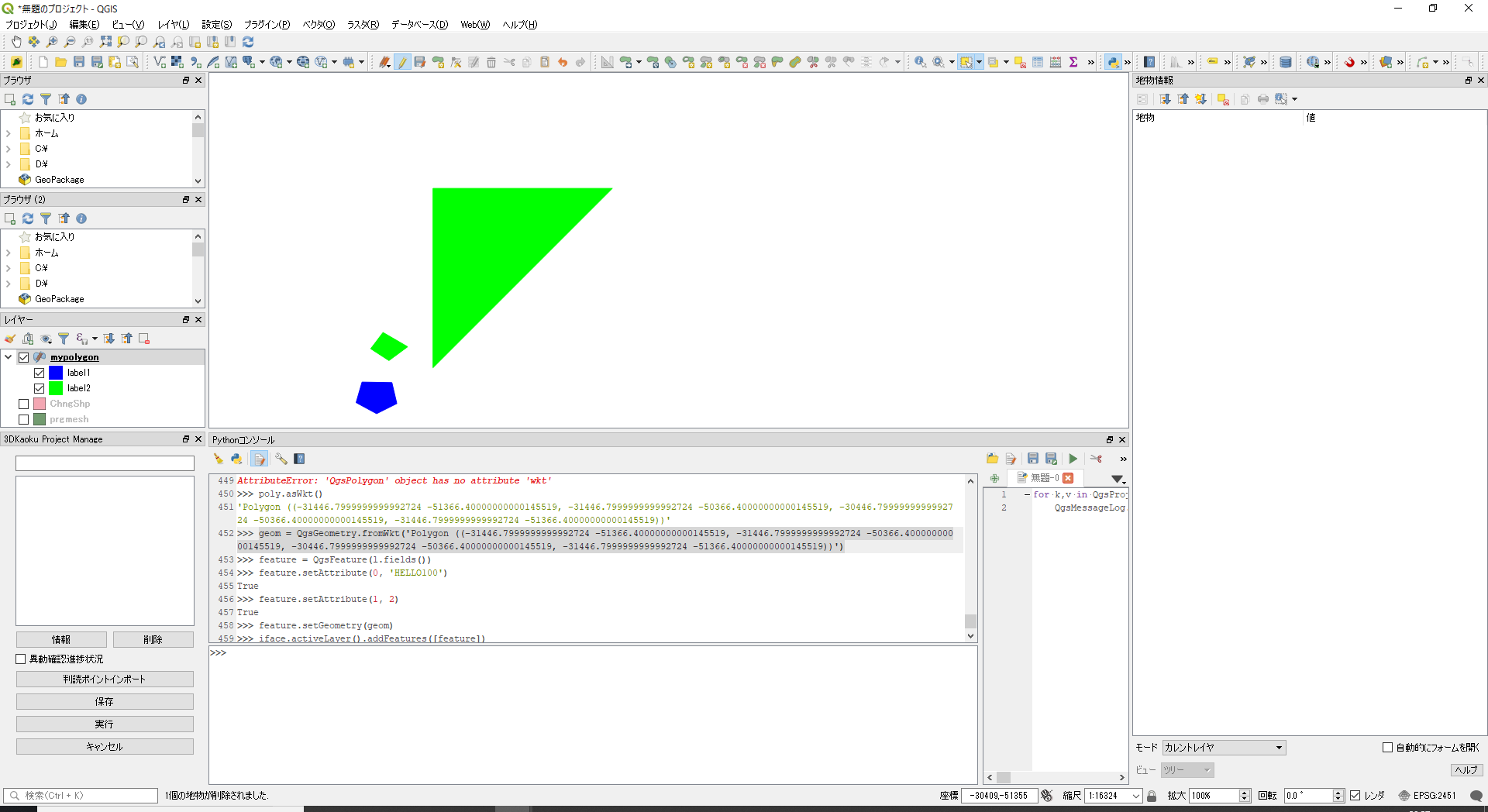Open the モード カレントレイヤ dropdown

point(1224,748)
